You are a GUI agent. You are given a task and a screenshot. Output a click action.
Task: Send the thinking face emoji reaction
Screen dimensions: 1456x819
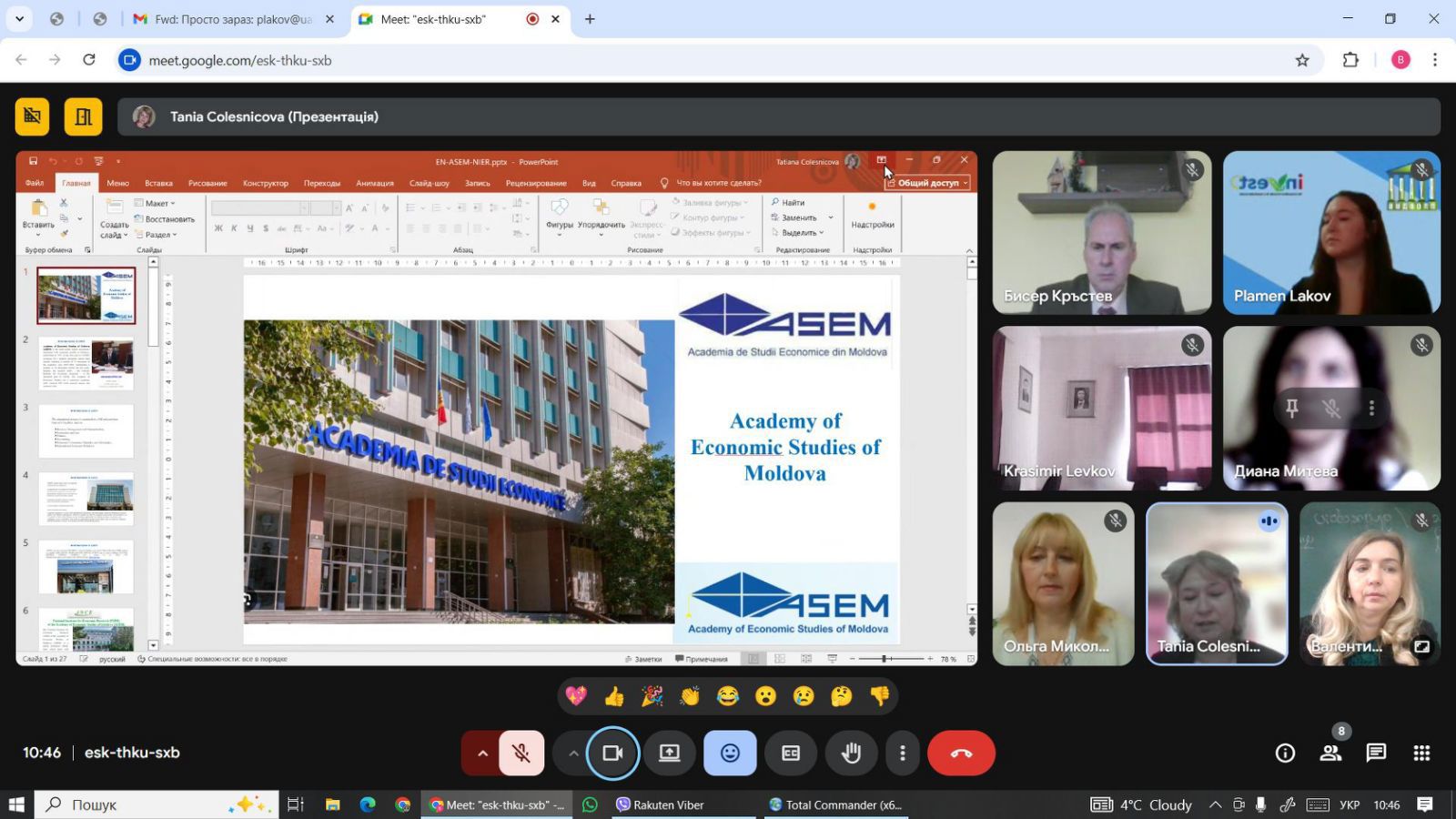click(x=842, y=696)
